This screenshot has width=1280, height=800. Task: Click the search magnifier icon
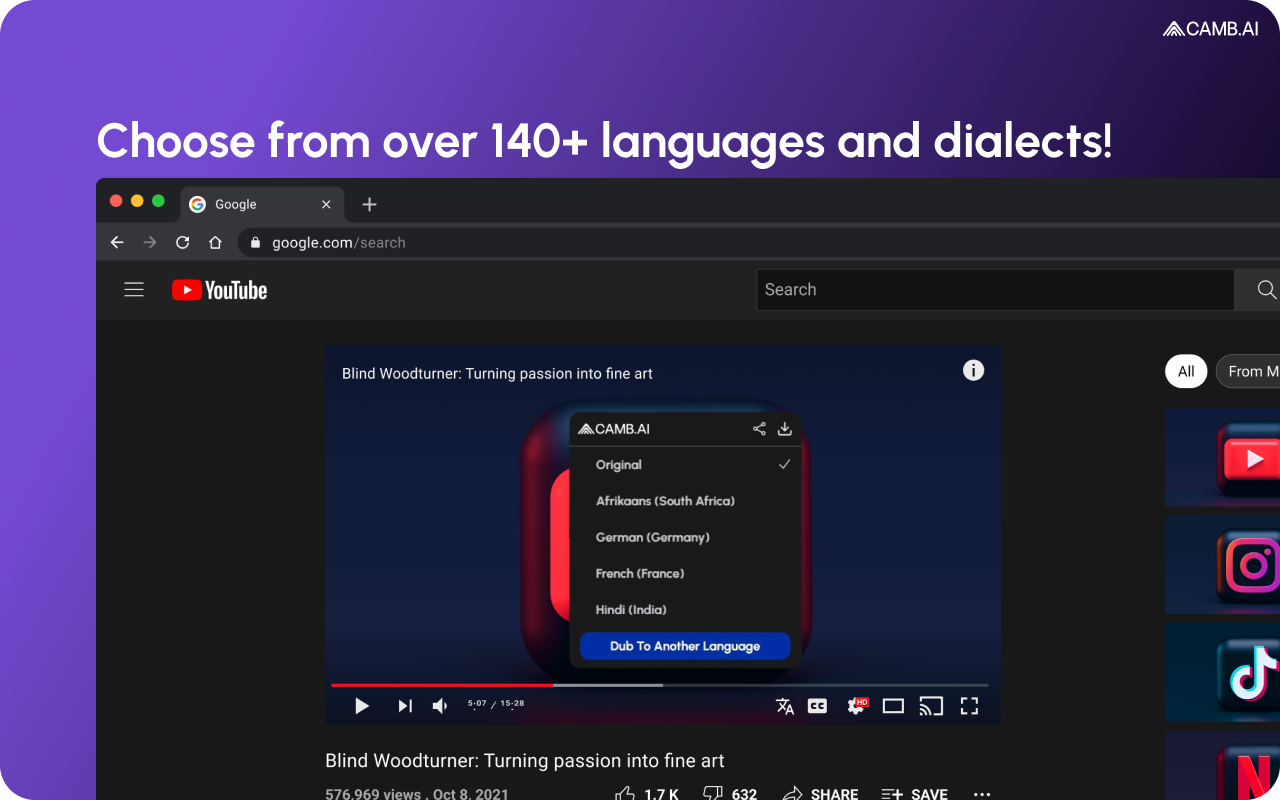point(1266,289)
